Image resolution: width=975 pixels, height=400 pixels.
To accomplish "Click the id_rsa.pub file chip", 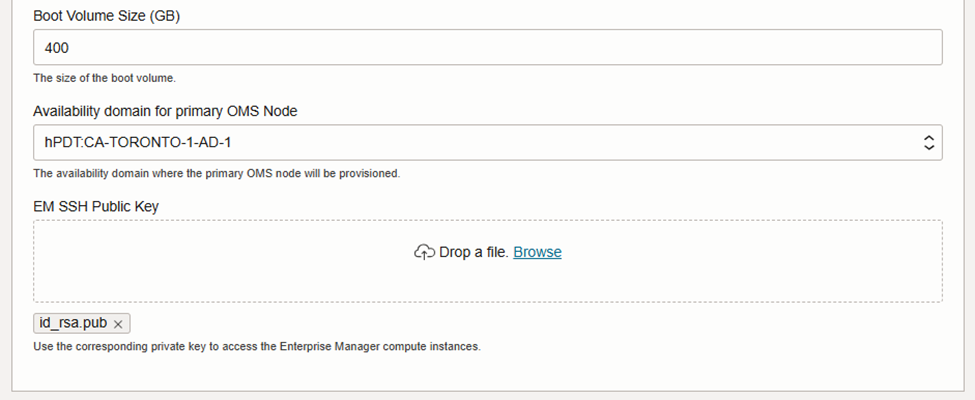I will coord(73,324).
